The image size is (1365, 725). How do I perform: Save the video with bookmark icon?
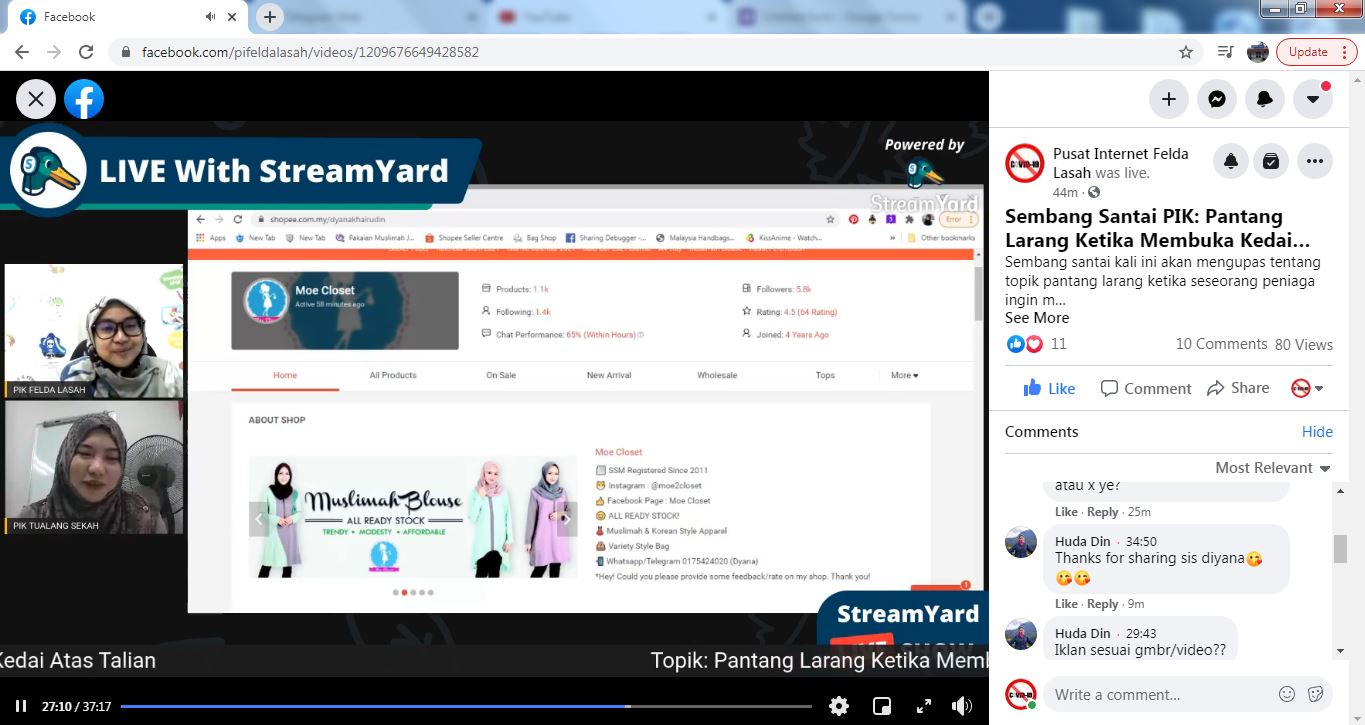(x=1271, y=161)
